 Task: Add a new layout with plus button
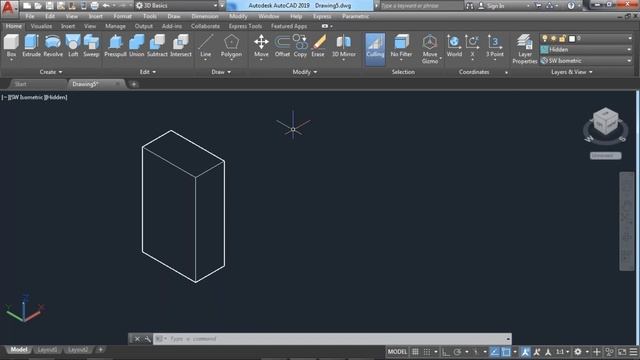pos(100,349)
